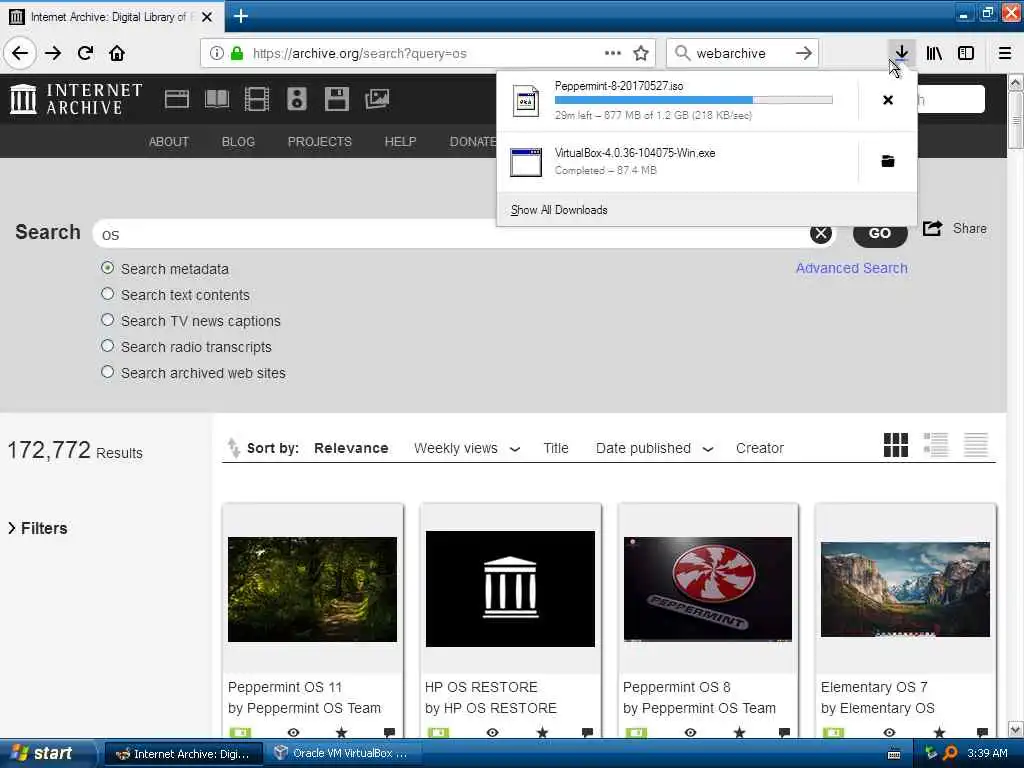The height and width of the screenshot is (768, 1024).
Task: Open the Software floppy icon
Action: tap(336, 99)
